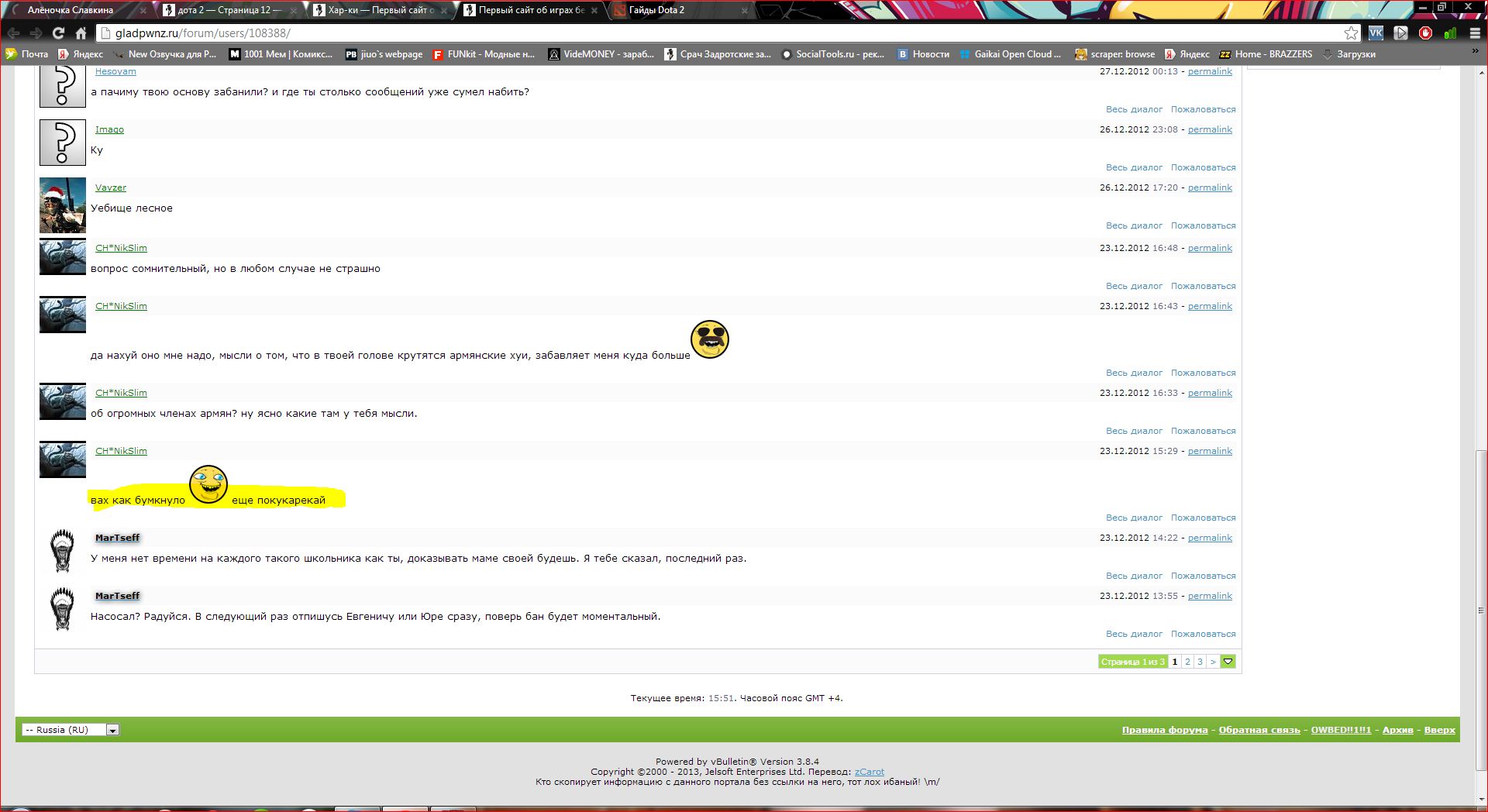Open the FUNkit bookmark
1488x812 pixels.
[x=484, y=54]
